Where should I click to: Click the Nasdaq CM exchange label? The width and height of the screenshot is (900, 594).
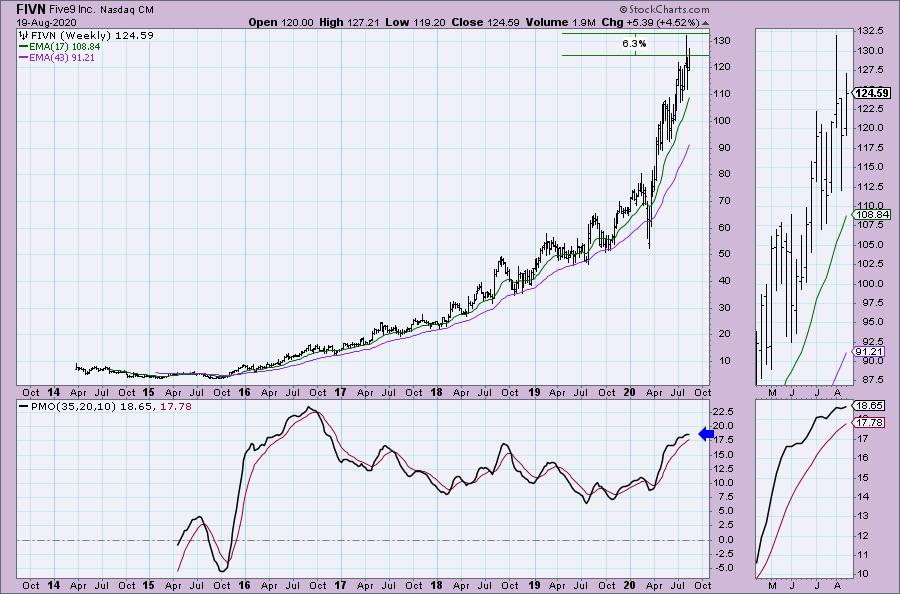pos(127,10)
